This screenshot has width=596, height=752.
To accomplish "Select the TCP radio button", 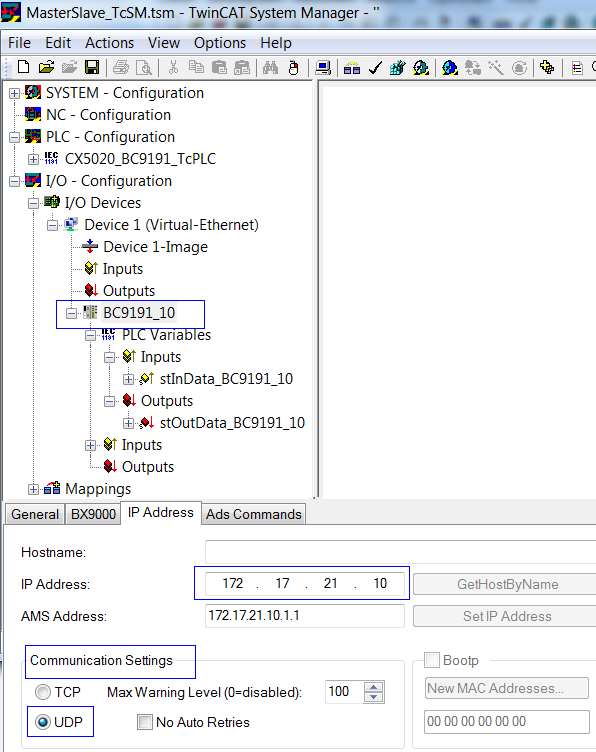I will [x=43, y=692].
